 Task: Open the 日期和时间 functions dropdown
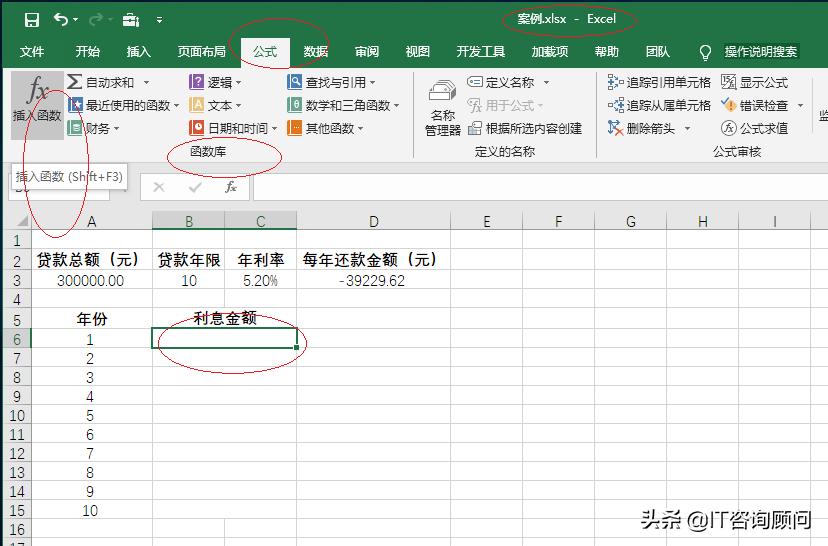pyautogui.click(x=233, y=128)
